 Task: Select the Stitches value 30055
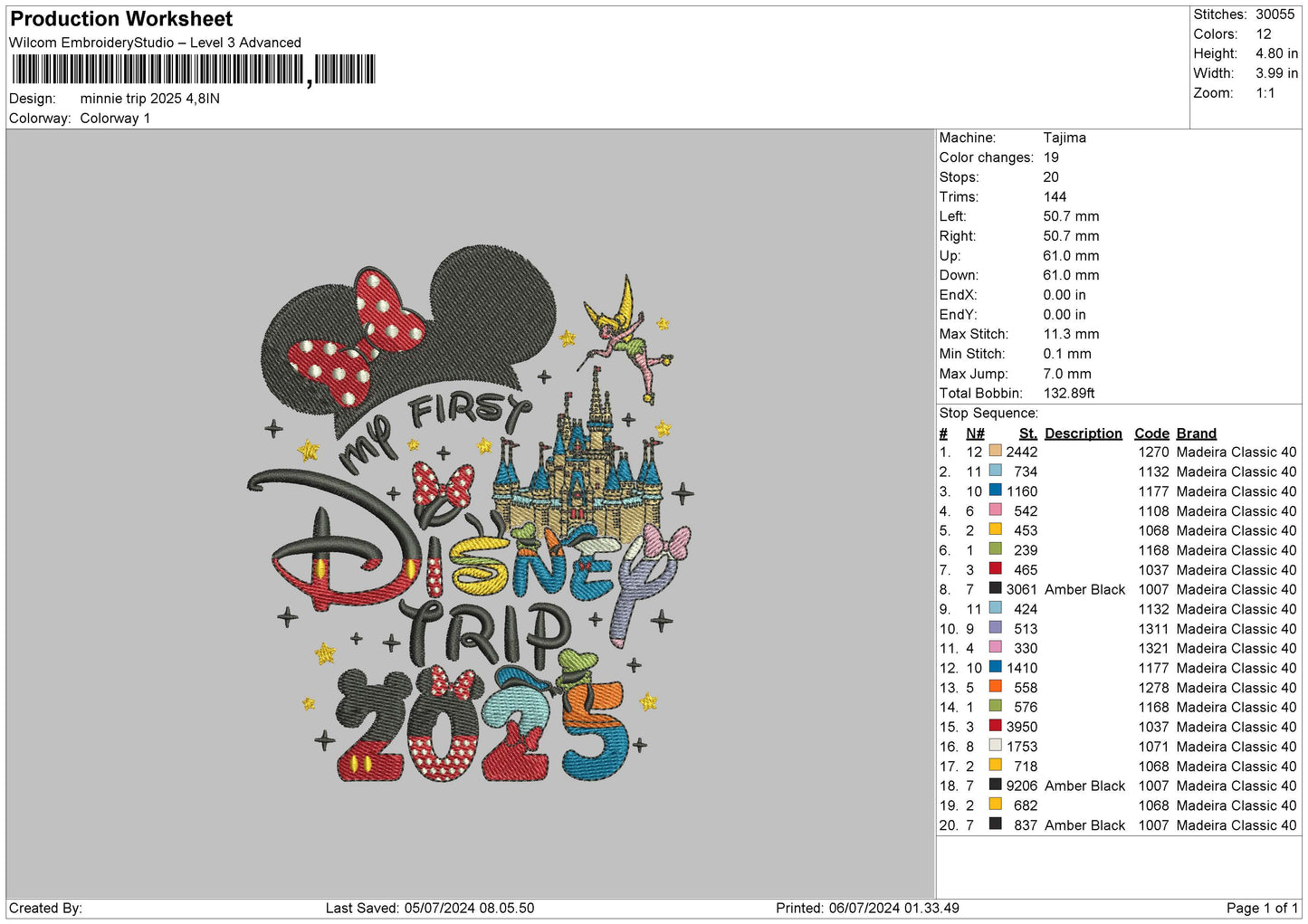click(1275, 14)
